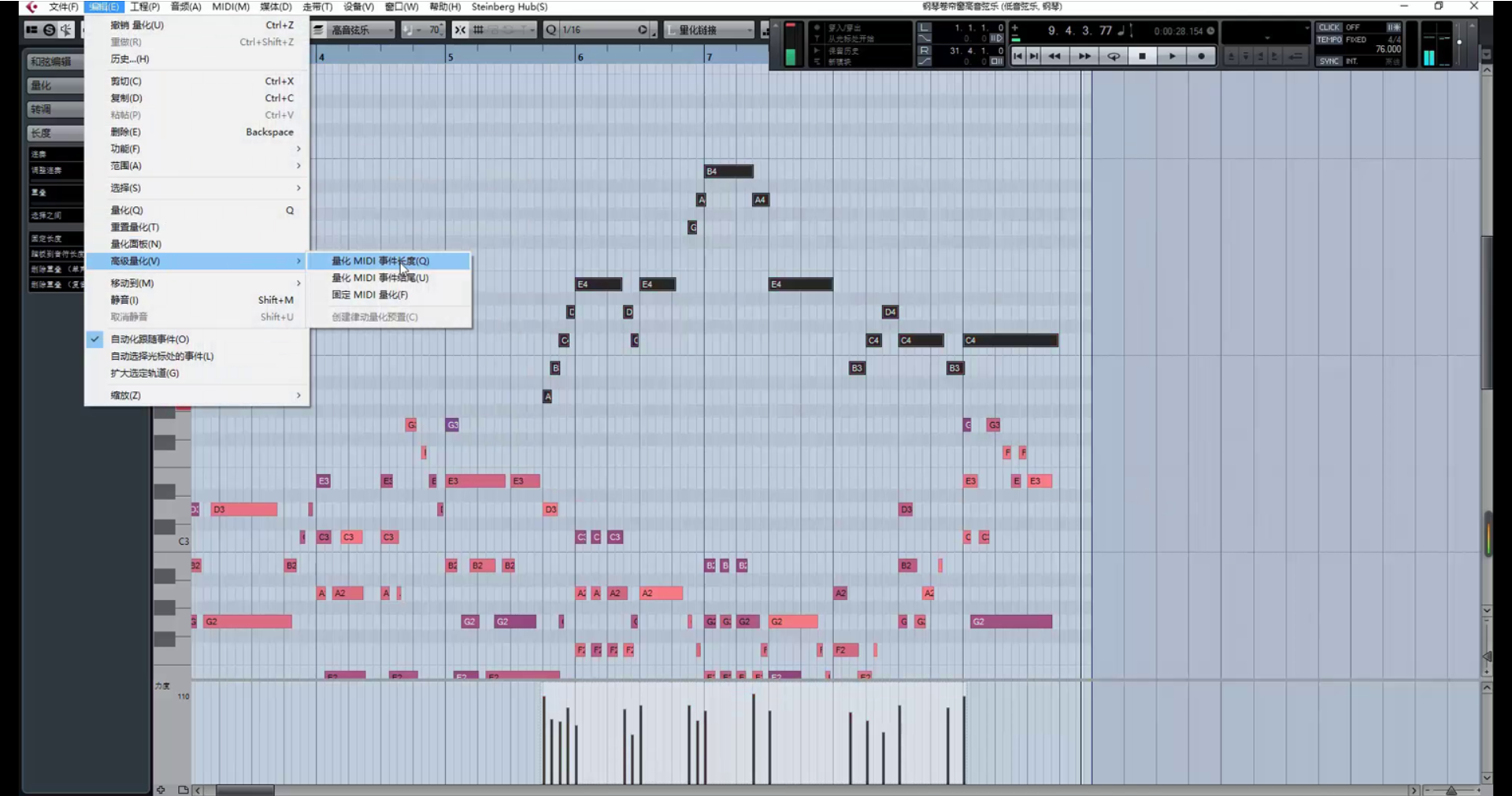Viewport: 1512px width, 796px height.
Task: Click the Stop transport button
Action: [1143, 56]
